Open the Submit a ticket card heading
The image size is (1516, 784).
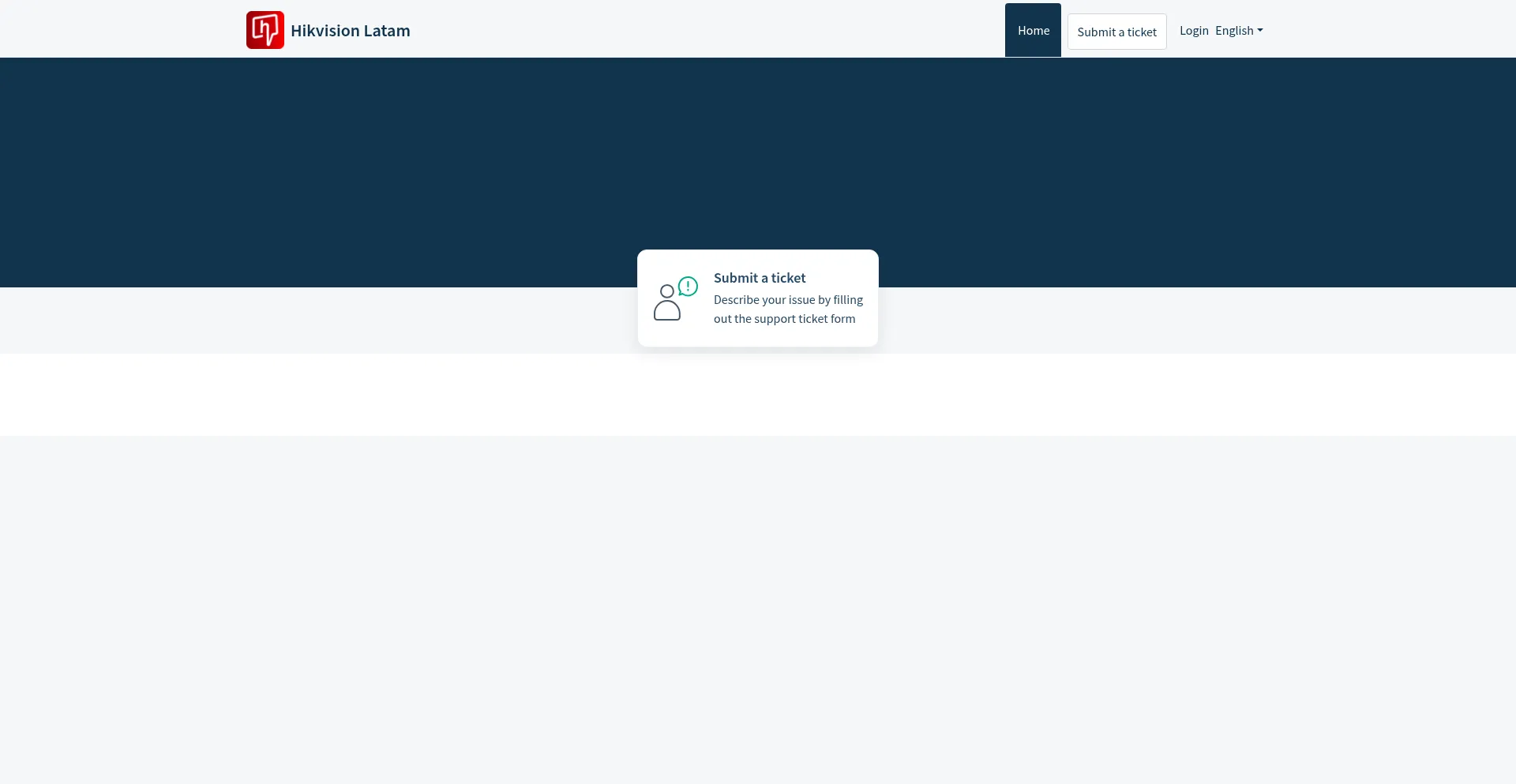[760, 278]
